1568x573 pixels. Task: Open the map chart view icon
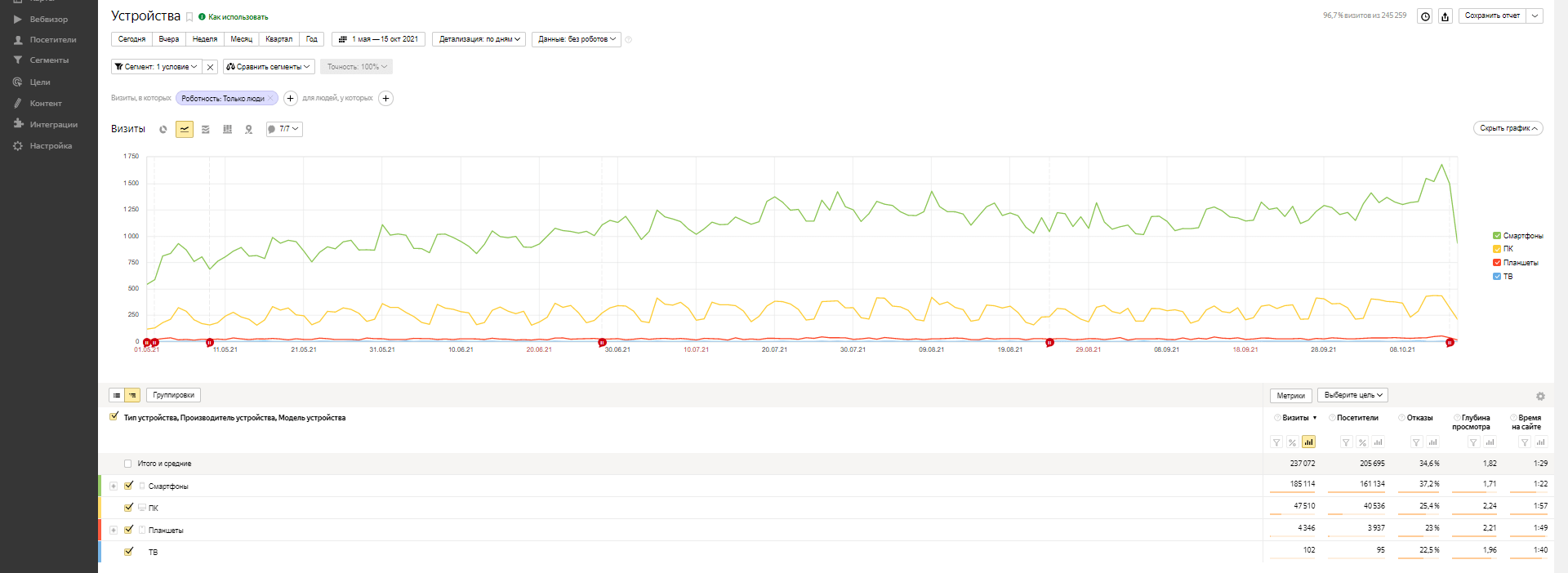pos(248,130)
